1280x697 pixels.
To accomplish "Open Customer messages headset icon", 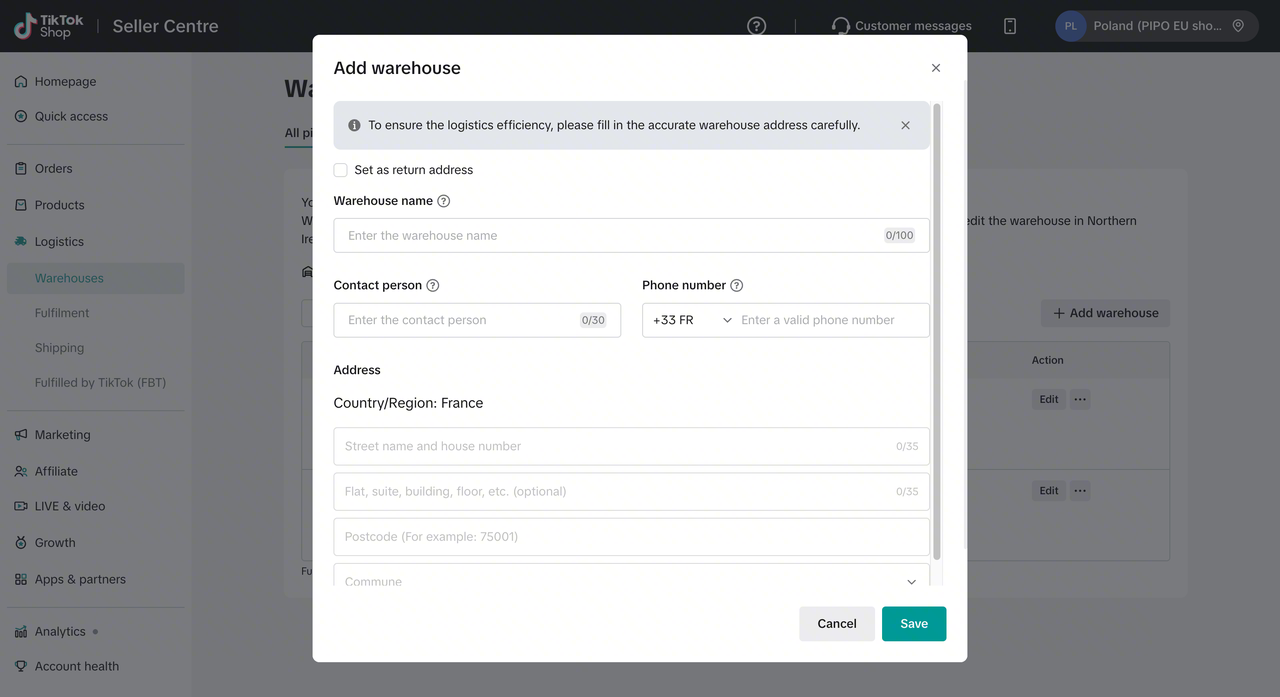I will click(841, 26).
